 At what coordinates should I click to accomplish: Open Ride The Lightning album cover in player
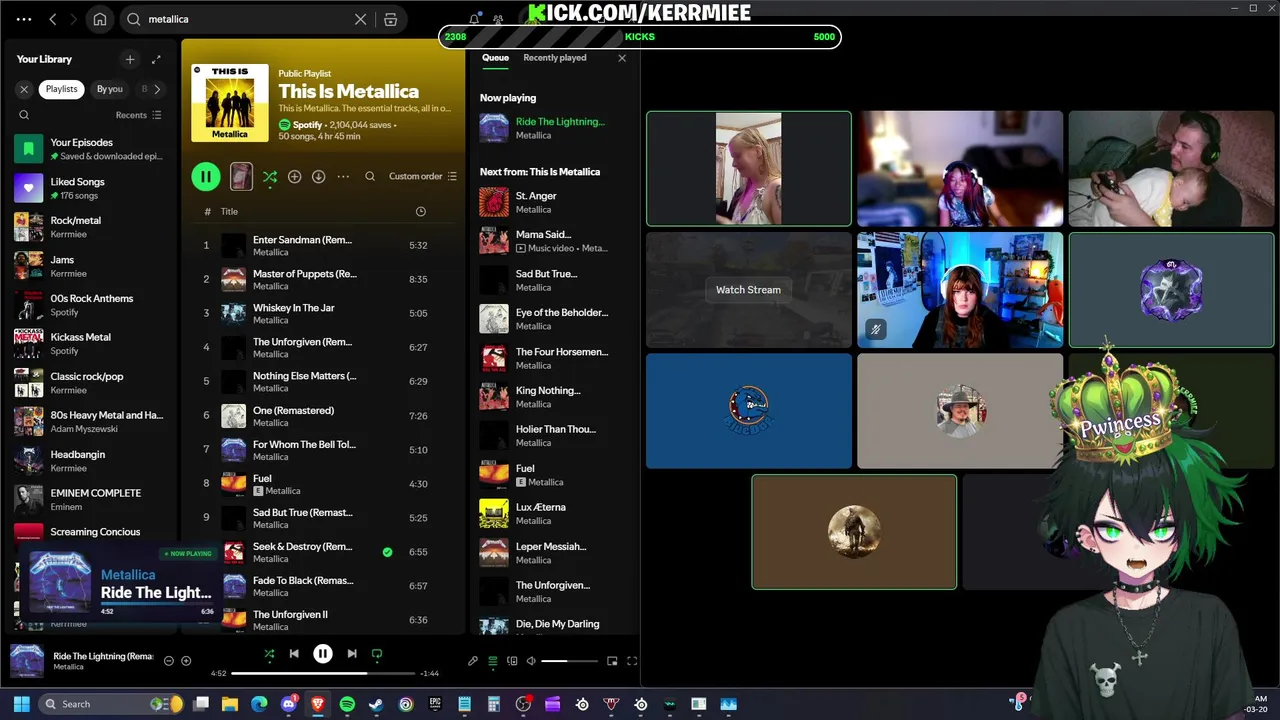pyautogui.click(x=27, y=661)
